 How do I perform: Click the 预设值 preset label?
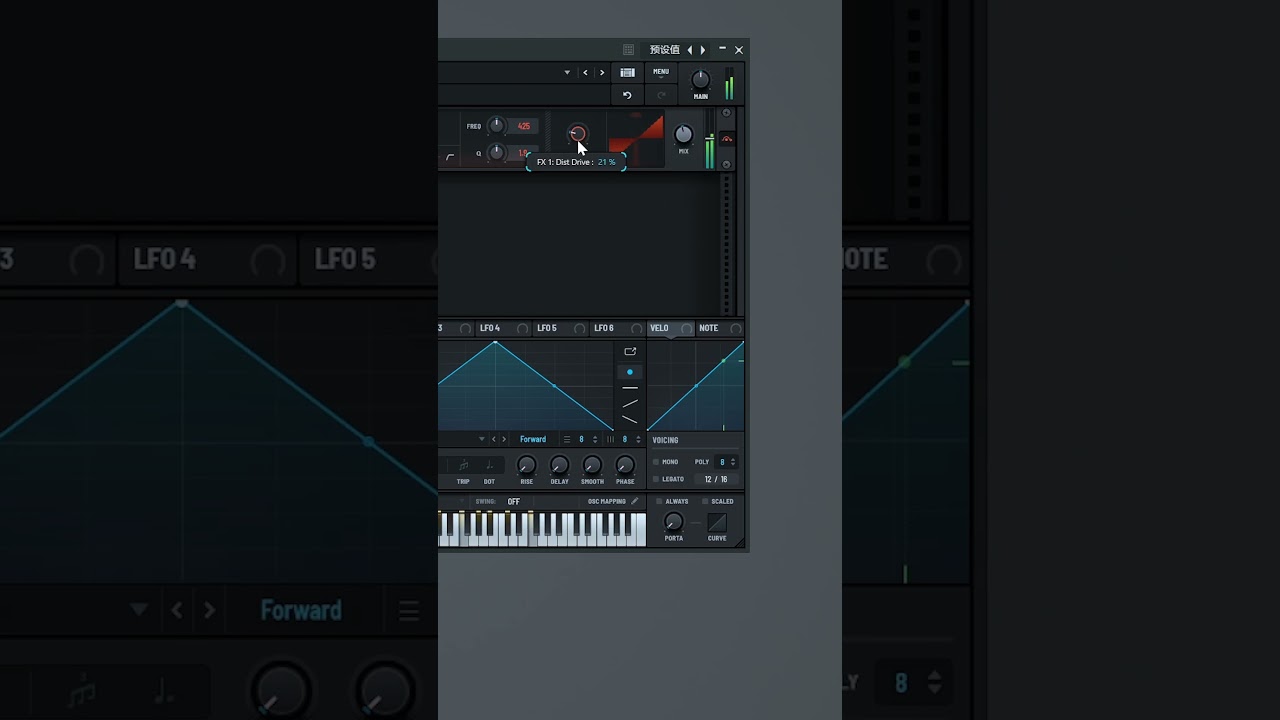(665, 50)
